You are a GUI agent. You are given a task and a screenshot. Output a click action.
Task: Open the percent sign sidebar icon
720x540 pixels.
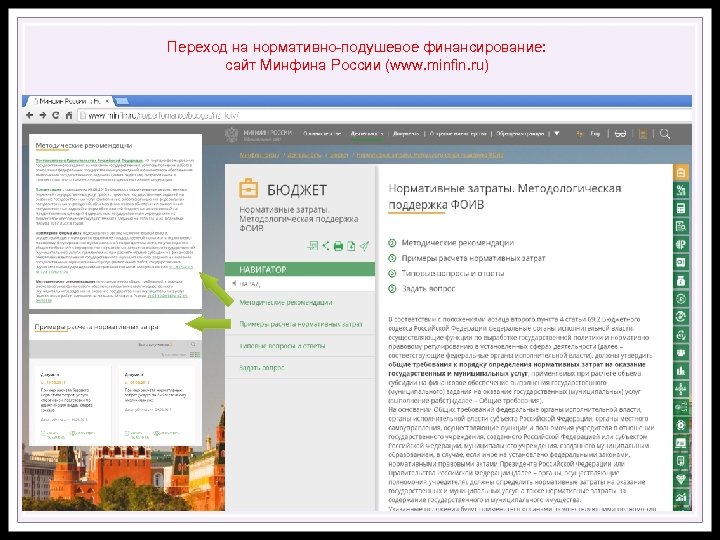pos(681,190)
